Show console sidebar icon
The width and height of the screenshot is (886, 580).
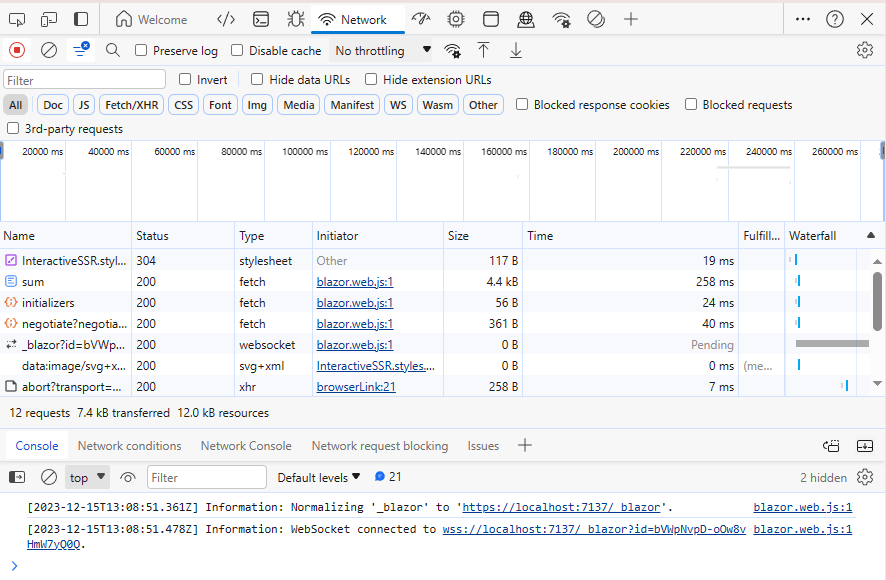click(x=17, y=478)
